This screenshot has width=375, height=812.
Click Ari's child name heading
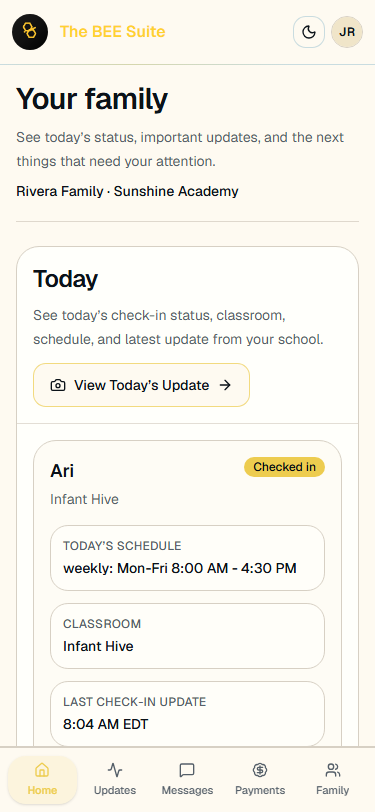click(x=62, y=471)
